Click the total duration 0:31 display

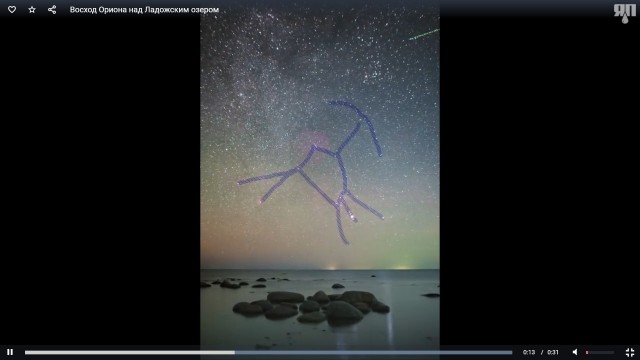(553, 352)
